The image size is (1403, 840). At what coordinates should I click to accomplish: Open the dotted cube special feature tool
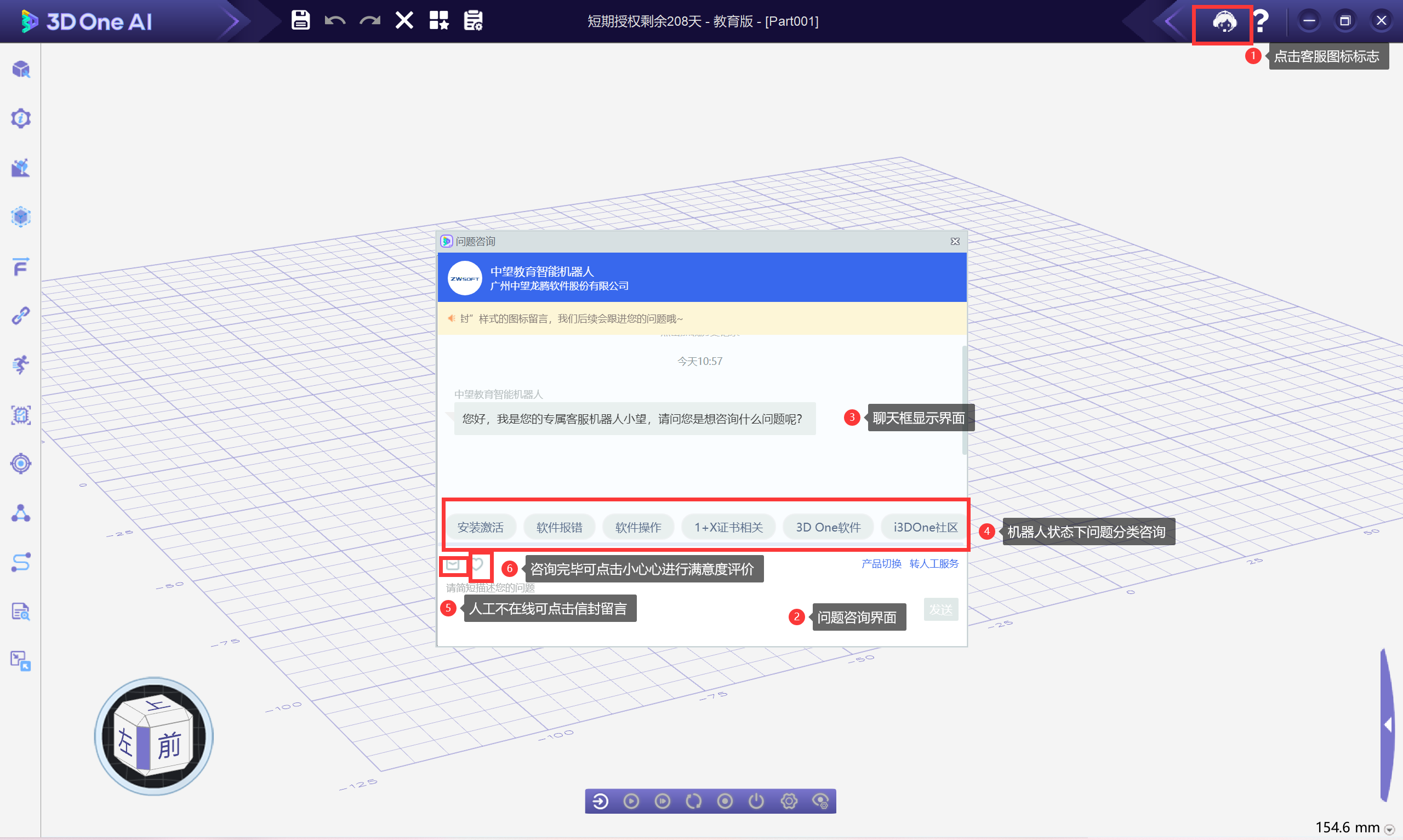tap(21, 217)
